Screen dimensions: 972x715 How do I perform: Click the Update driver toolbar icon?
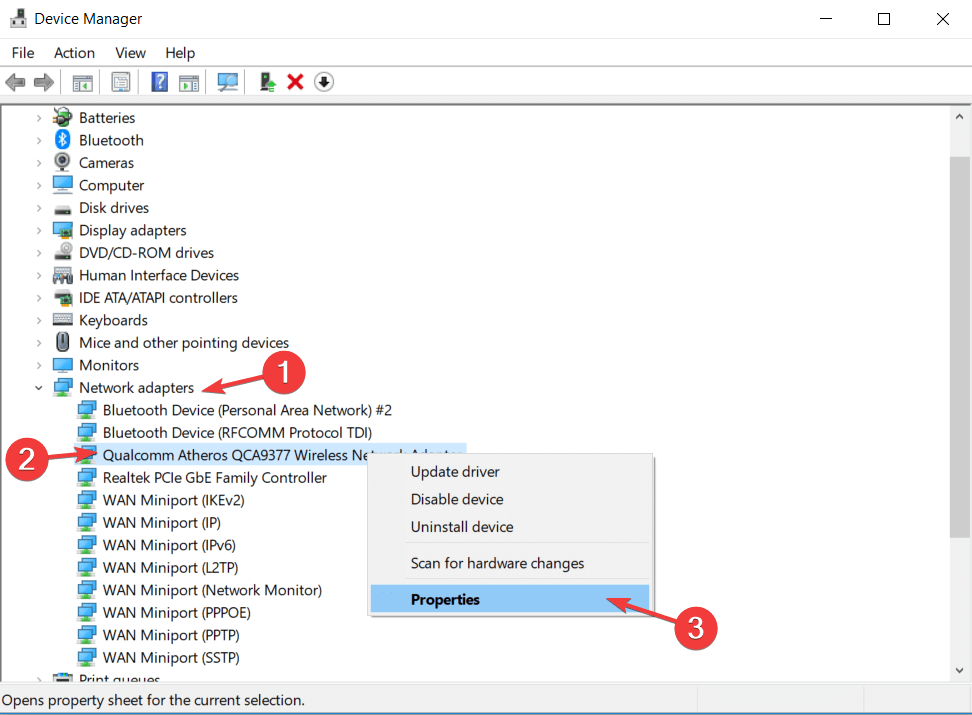(267, 81)
